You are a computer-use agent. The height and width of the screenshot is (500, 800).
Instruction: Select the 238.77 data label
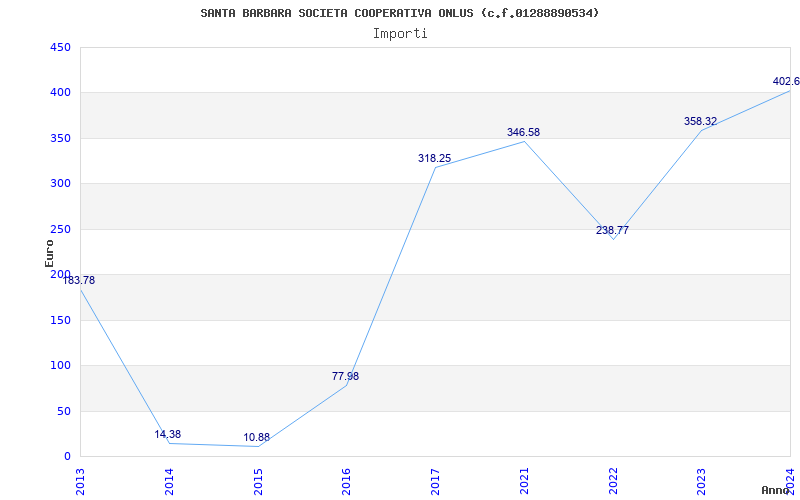coord(612,230)
